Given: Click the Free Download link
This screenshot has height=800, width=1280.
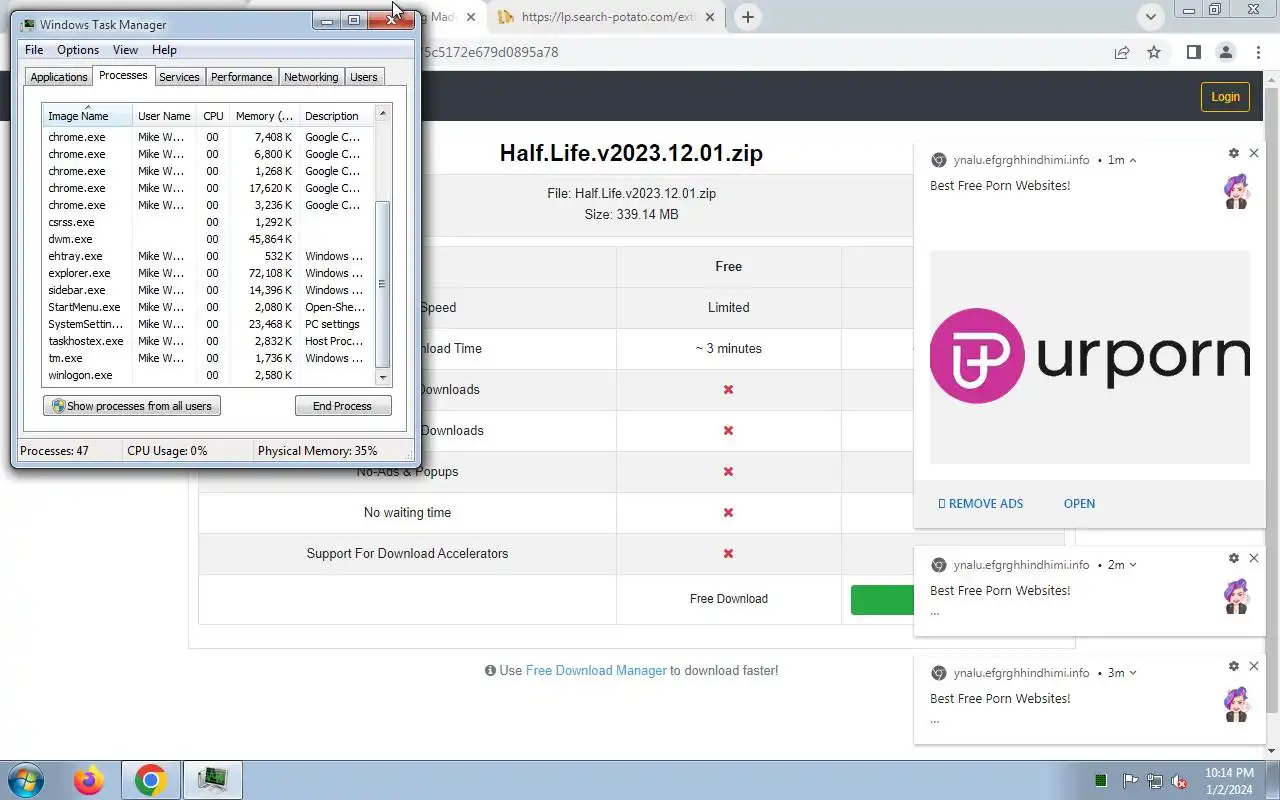Looking at the screenshot, I should point(729,599).
